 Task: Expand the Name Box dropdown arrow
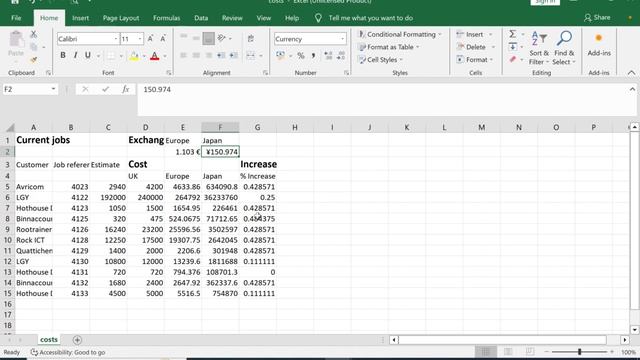click(53, 89)
